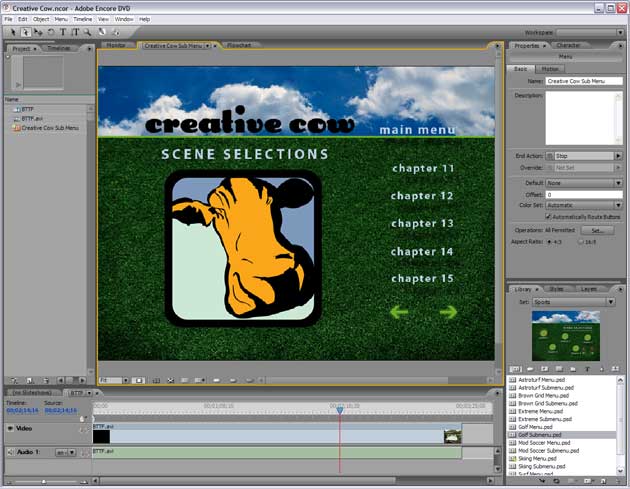Click the timeline horizontal scrollbar
630x489 pixels.
248,481
